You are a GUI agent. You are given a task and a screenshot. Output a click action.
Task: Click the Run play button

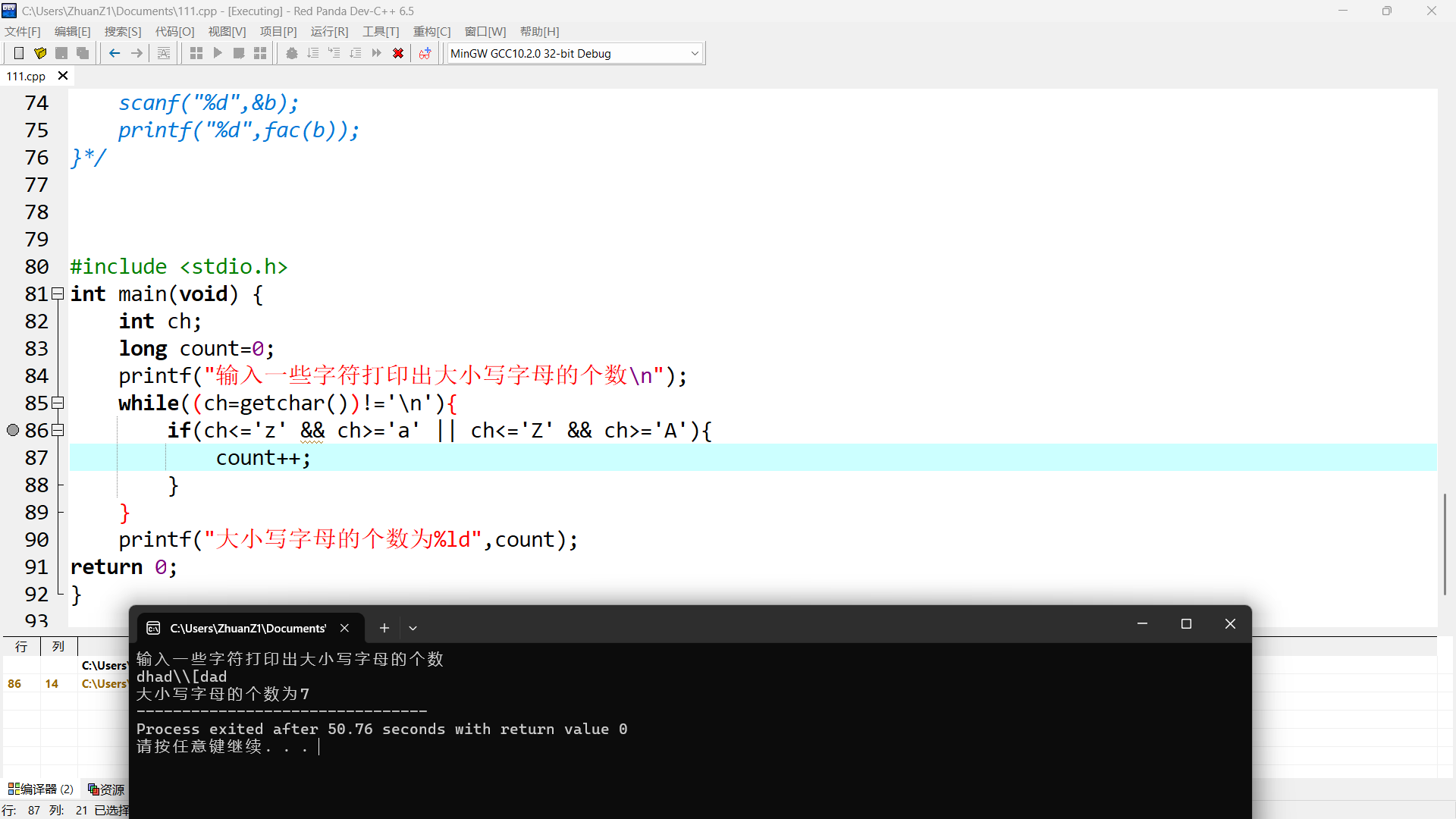click(218, 53)
